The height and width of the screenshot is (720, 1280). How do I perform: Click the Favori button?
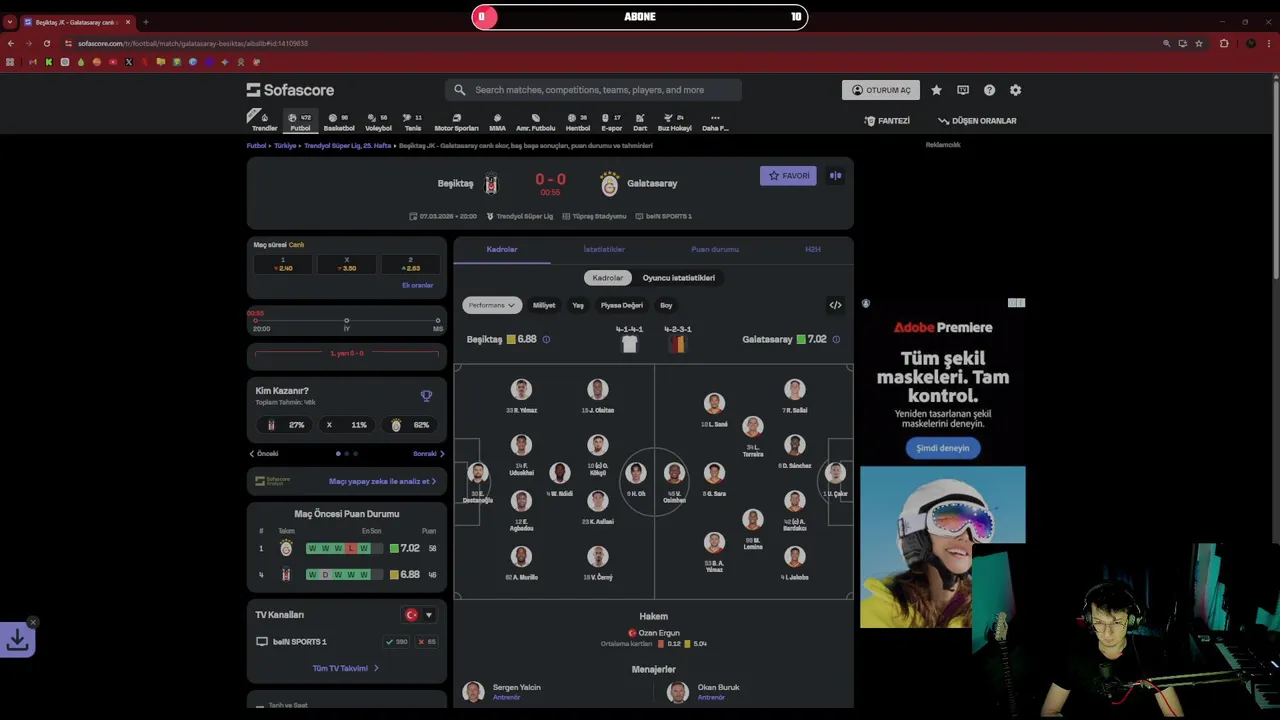[788, 176]
